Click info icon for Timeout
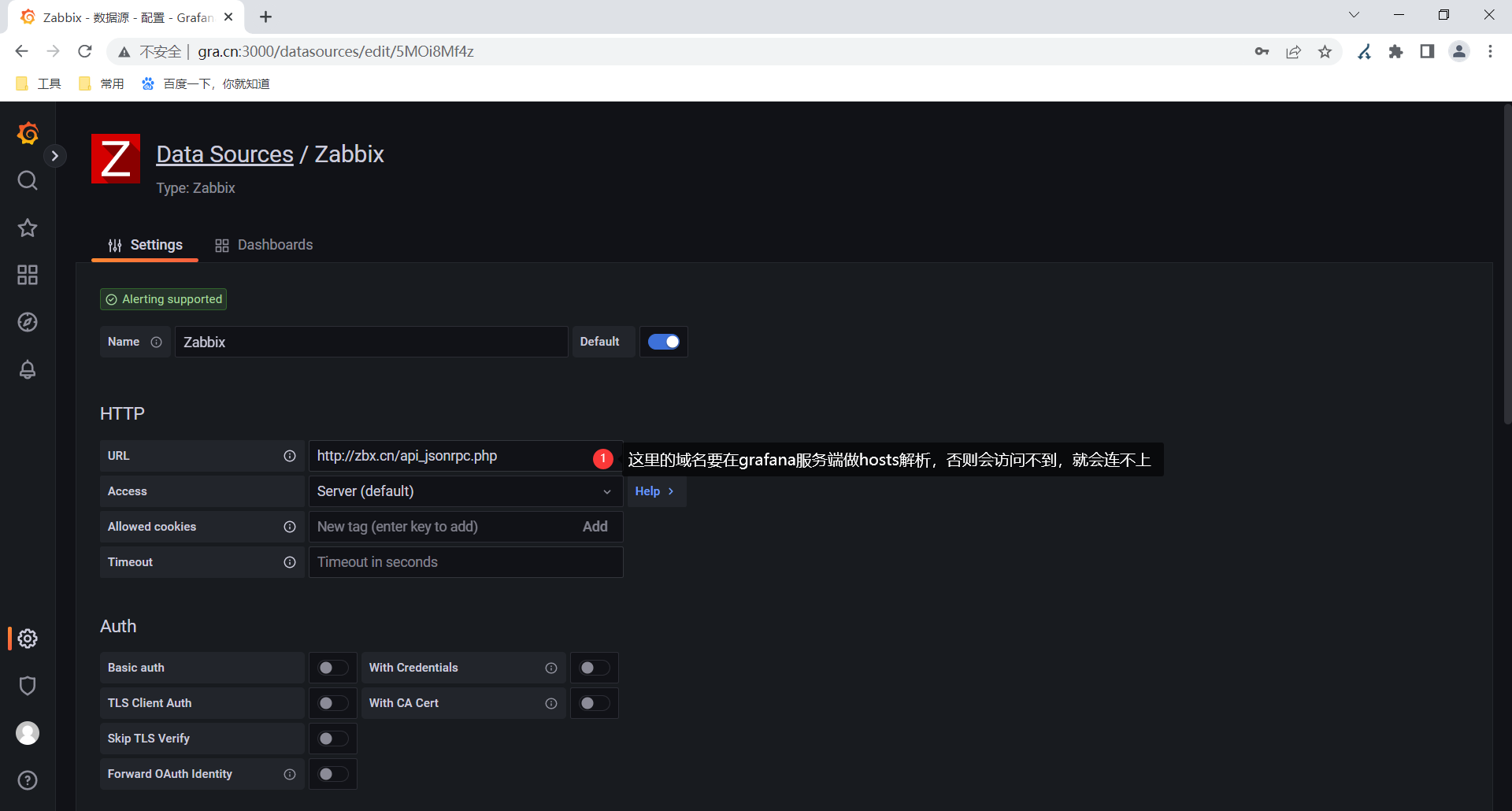 click(290, 562)
